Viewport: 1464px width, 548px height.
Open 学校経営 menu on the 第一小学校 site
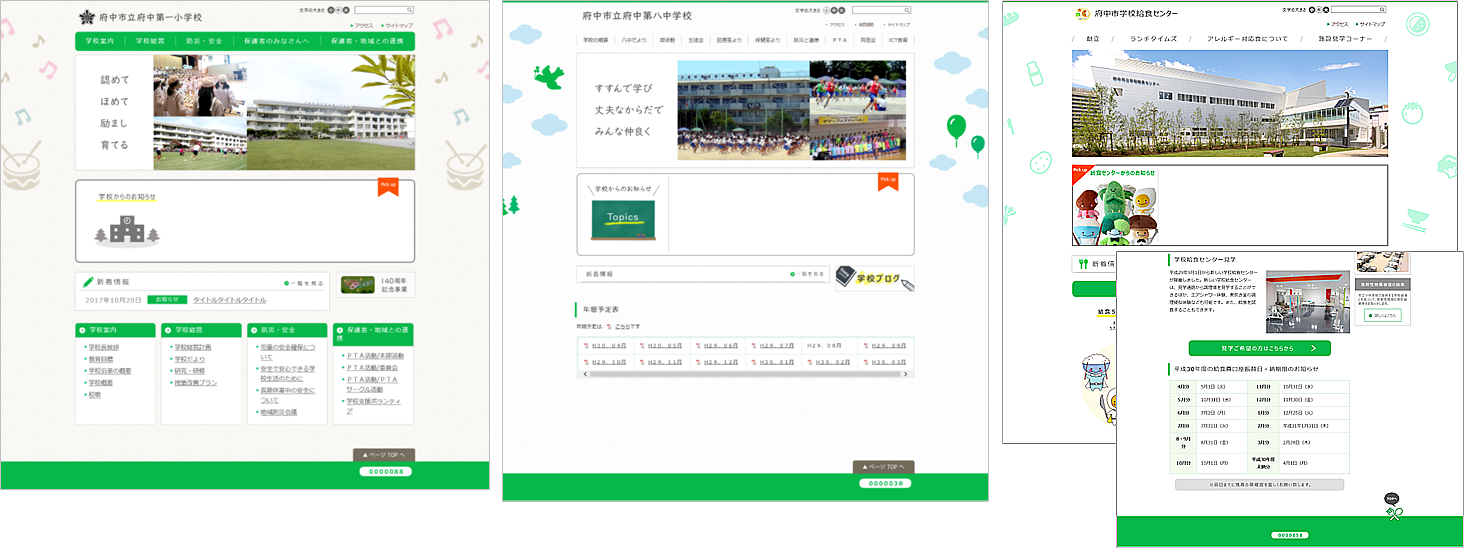150,41
